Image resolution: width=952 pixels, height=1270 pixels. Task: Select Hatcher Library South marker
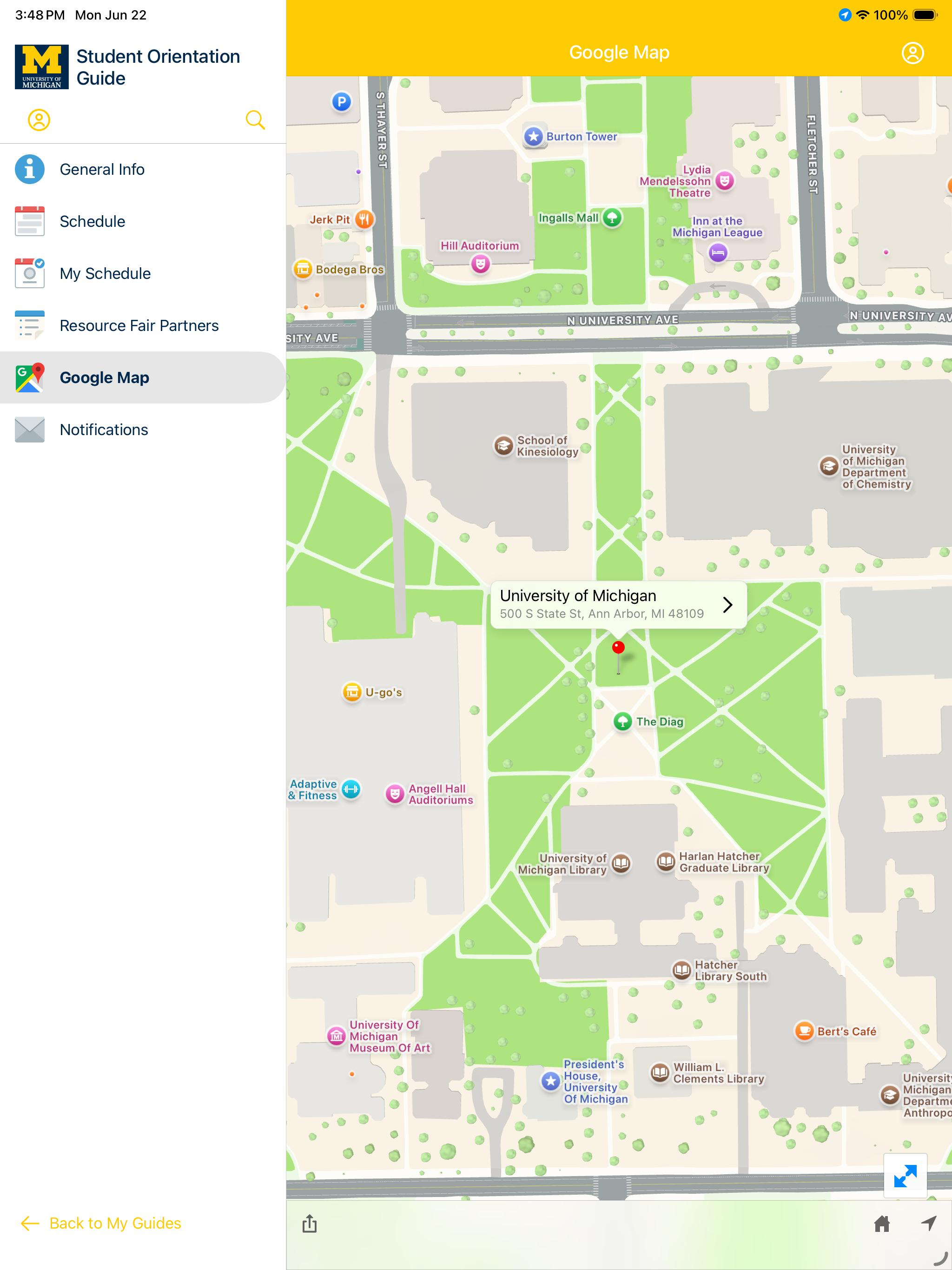point(681,970)
